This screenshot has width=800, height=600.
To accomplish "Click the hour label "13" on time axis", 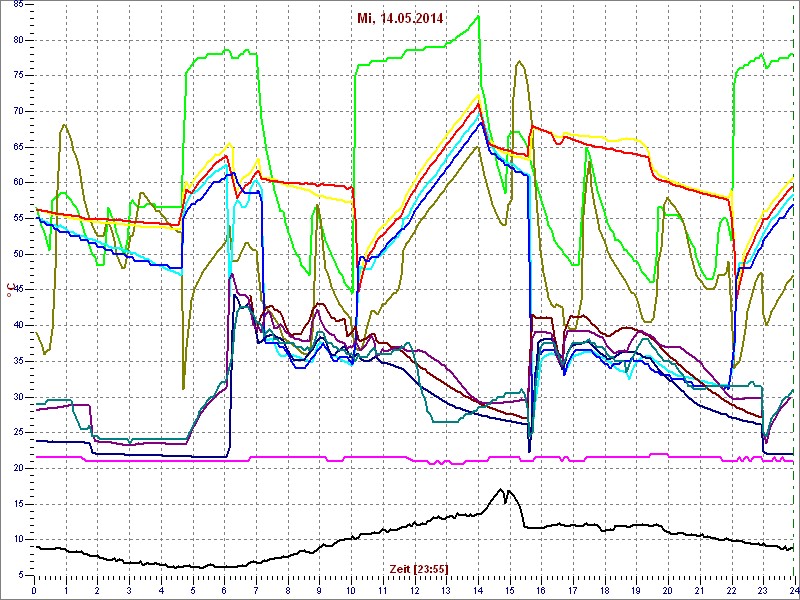I will (446, 591).
